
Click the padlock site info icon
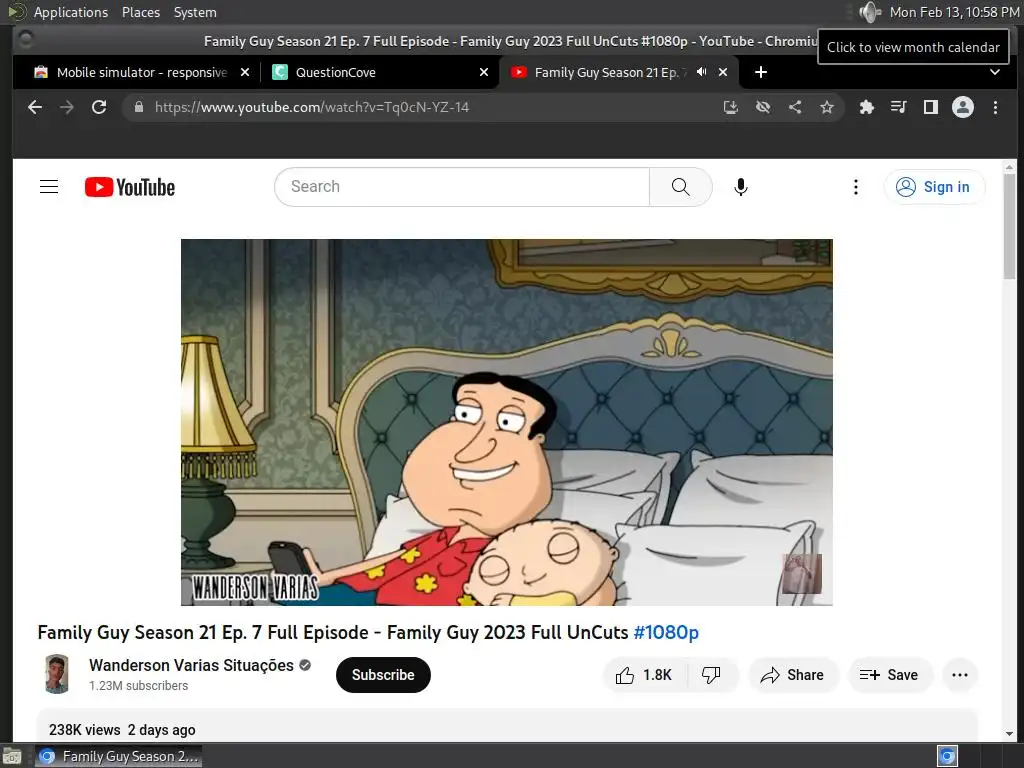pyautogui.click(x=138, y=107)
